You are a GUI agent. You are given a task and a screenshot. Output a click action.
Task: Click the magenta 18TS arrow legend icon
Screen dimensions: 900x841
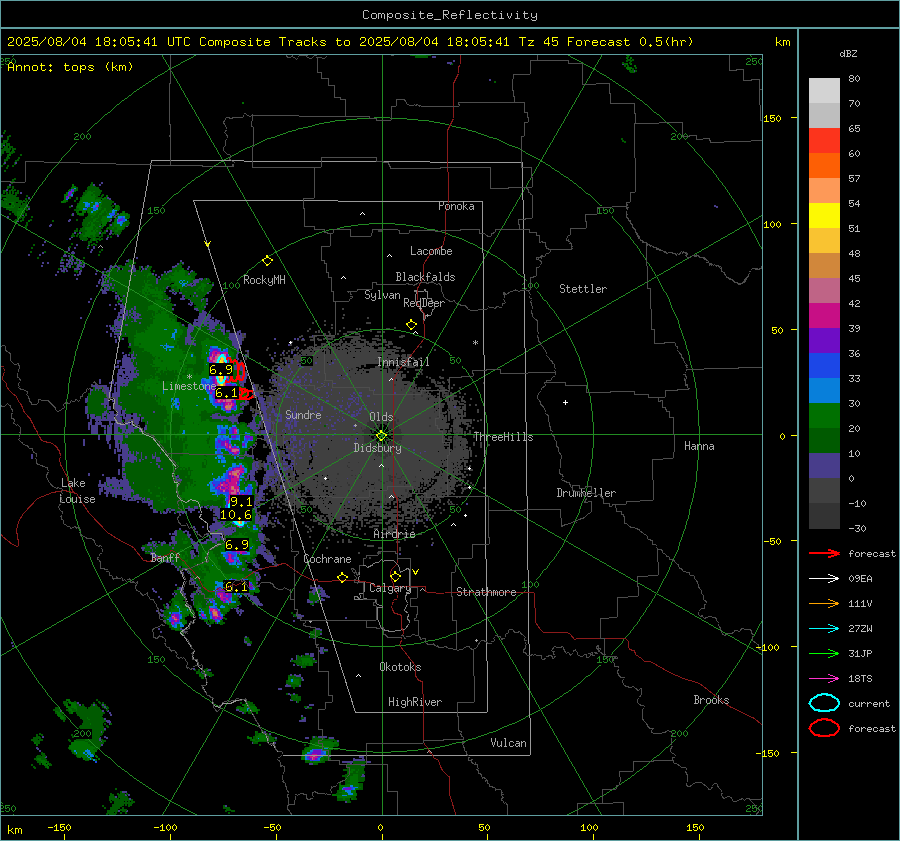[824, 679]
